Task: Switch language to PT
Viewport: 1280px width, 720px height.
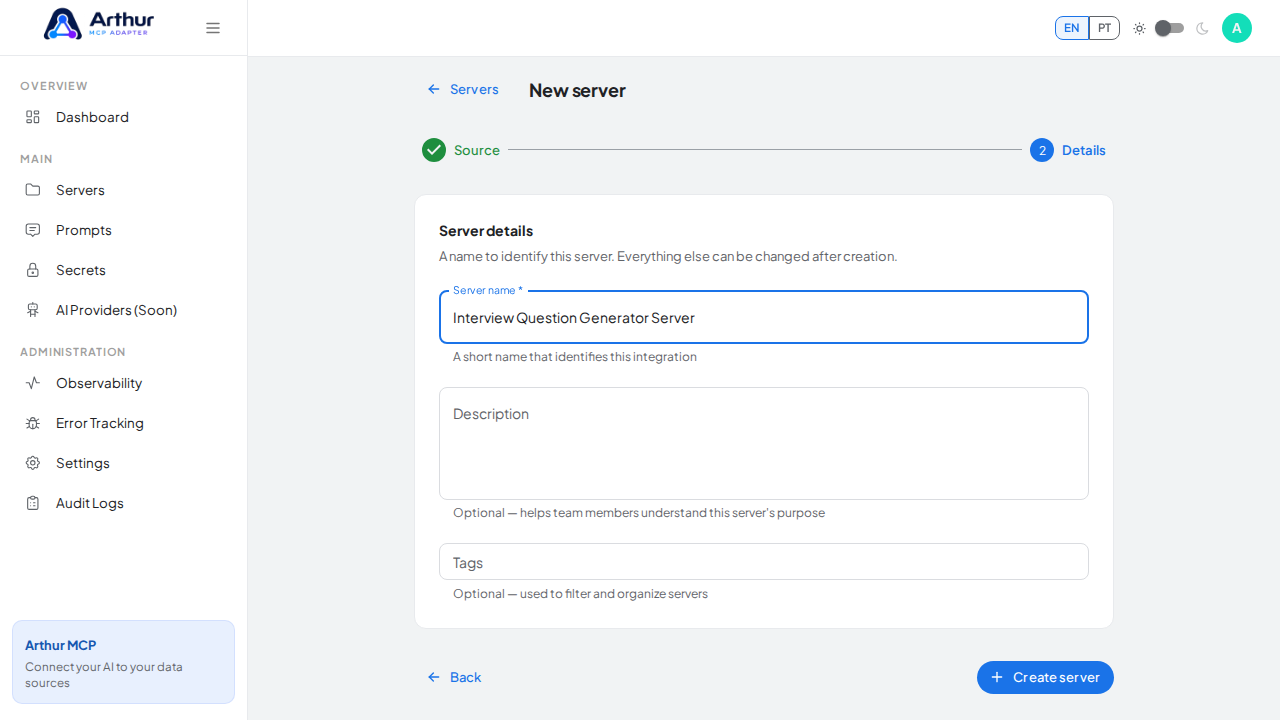Action: pyautogui.click(x=1104, y=28)
